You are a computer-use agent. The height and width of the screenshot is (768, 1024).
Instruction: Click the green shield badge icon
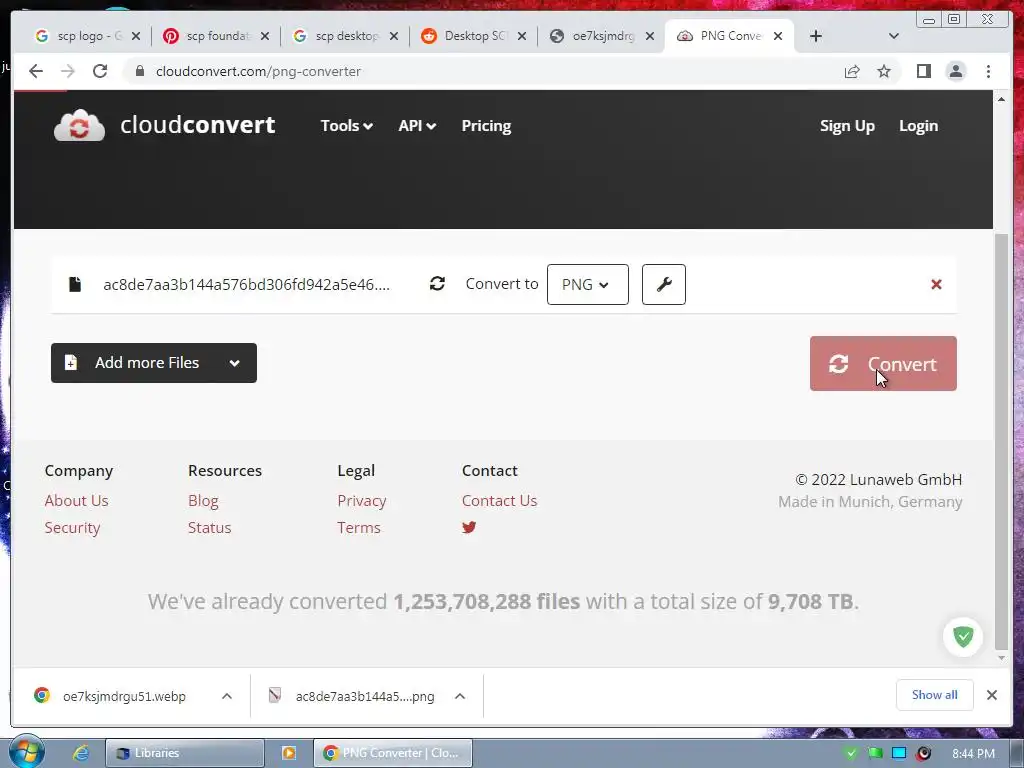[x=963, y=637]
